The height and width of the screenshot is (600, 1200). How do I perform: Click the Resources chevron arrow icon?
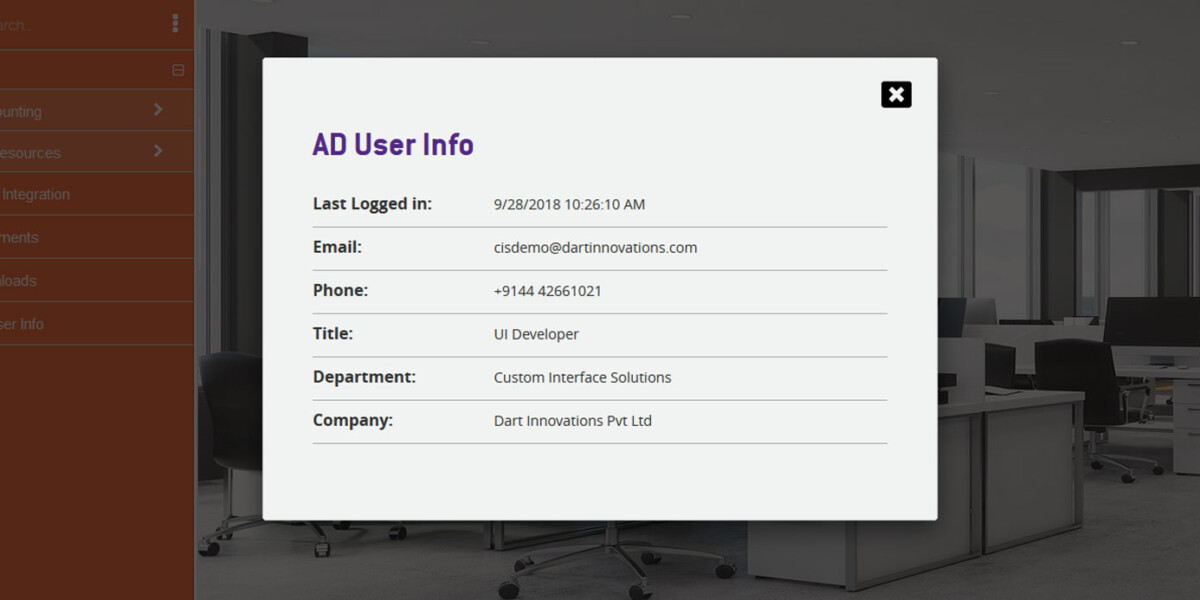(157, 151)
